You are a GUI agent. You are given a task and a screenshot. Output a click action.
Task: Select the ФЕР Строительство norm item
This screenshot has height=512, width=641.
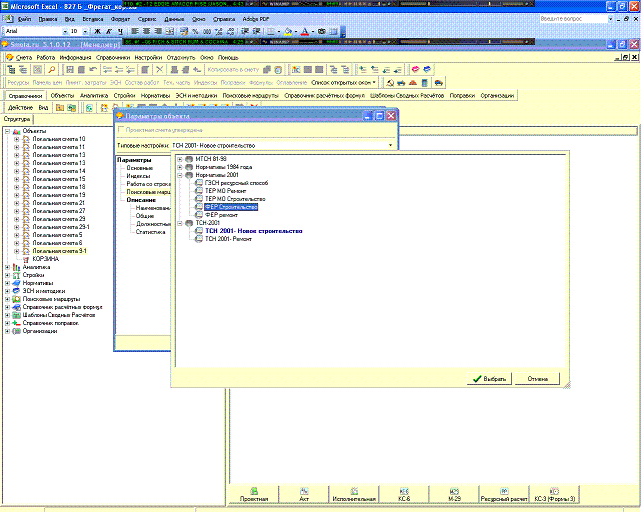231,207
